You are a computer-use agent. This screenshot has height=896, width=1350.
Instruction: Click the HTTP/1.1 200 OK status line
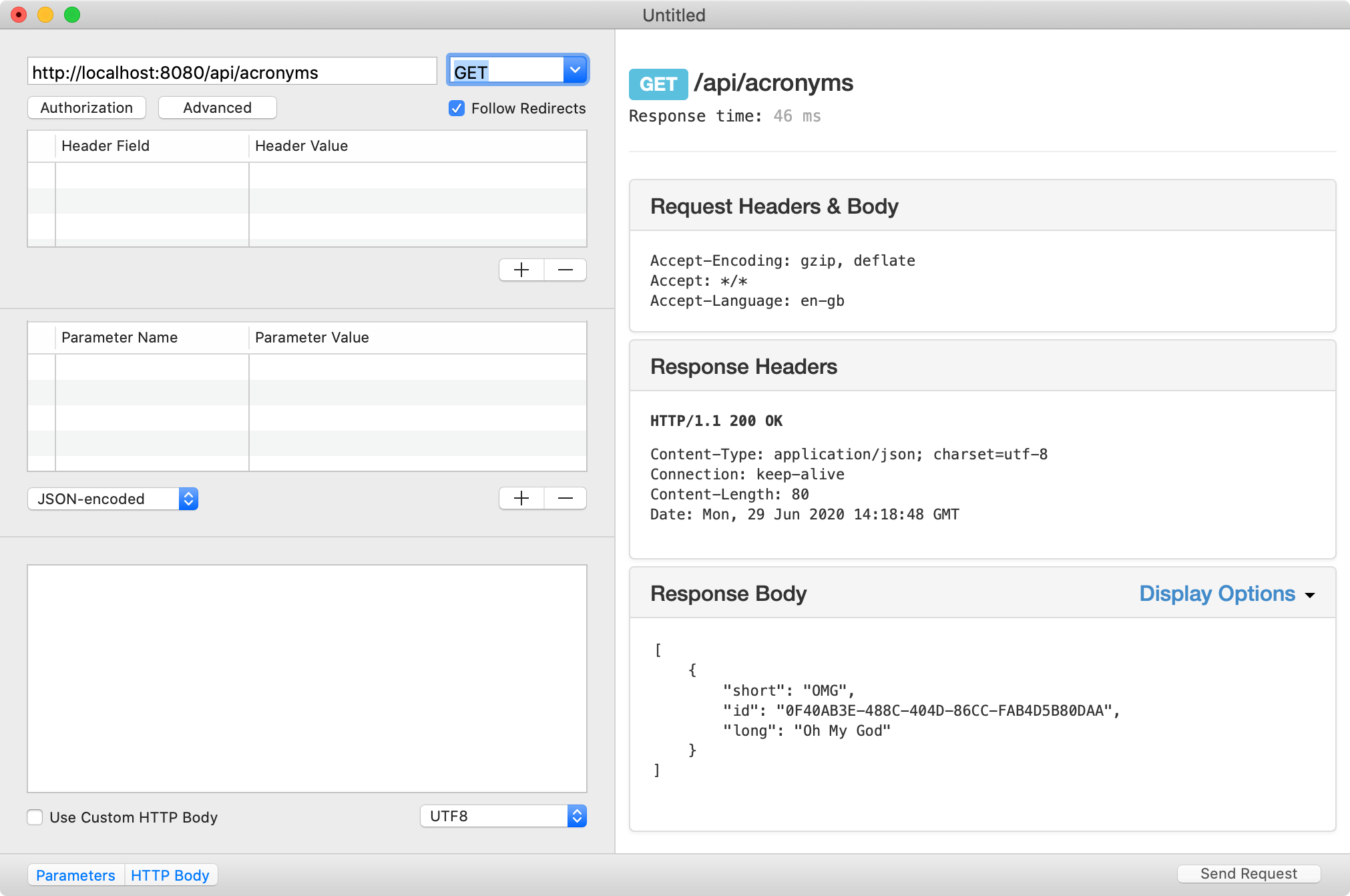(x=716, y=421)
